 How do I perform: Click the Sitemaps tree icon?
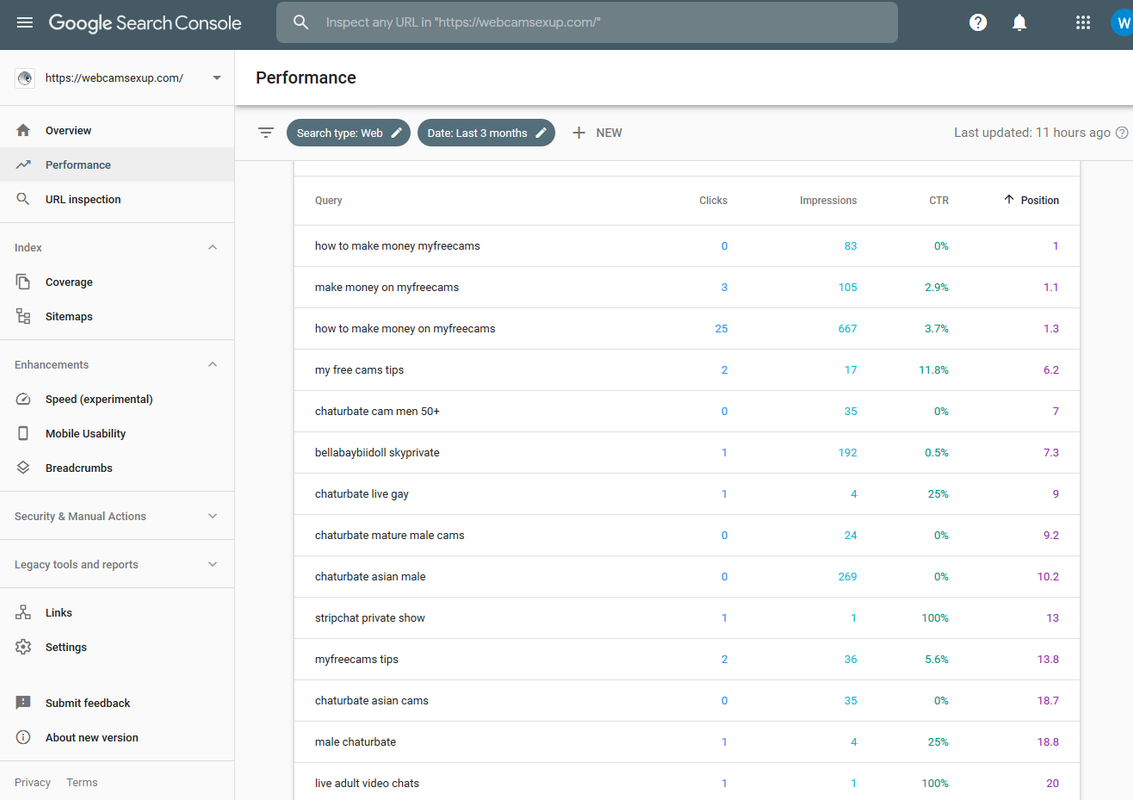[23, 316]
